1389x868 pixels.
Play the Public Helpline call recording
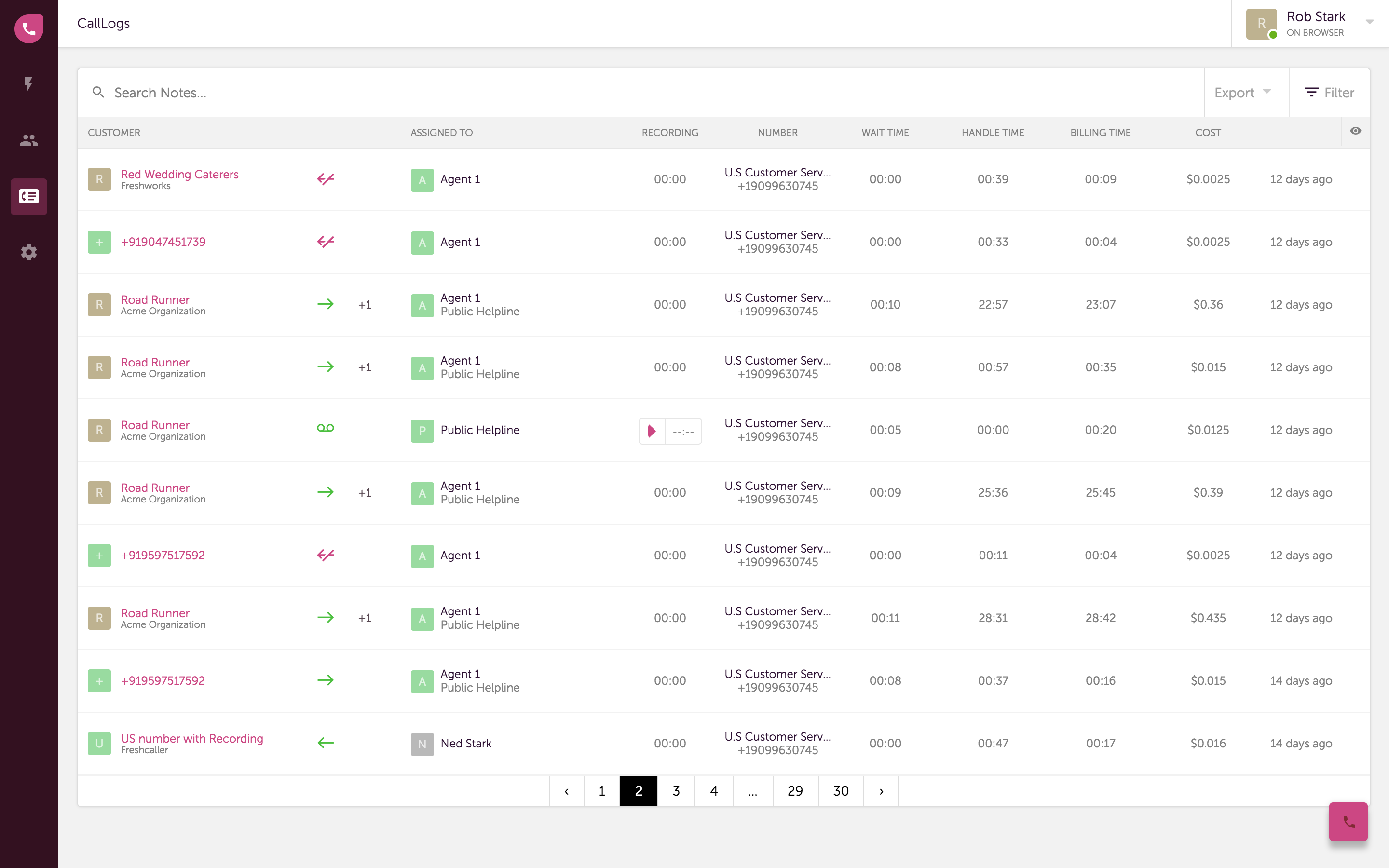point(651,430)
